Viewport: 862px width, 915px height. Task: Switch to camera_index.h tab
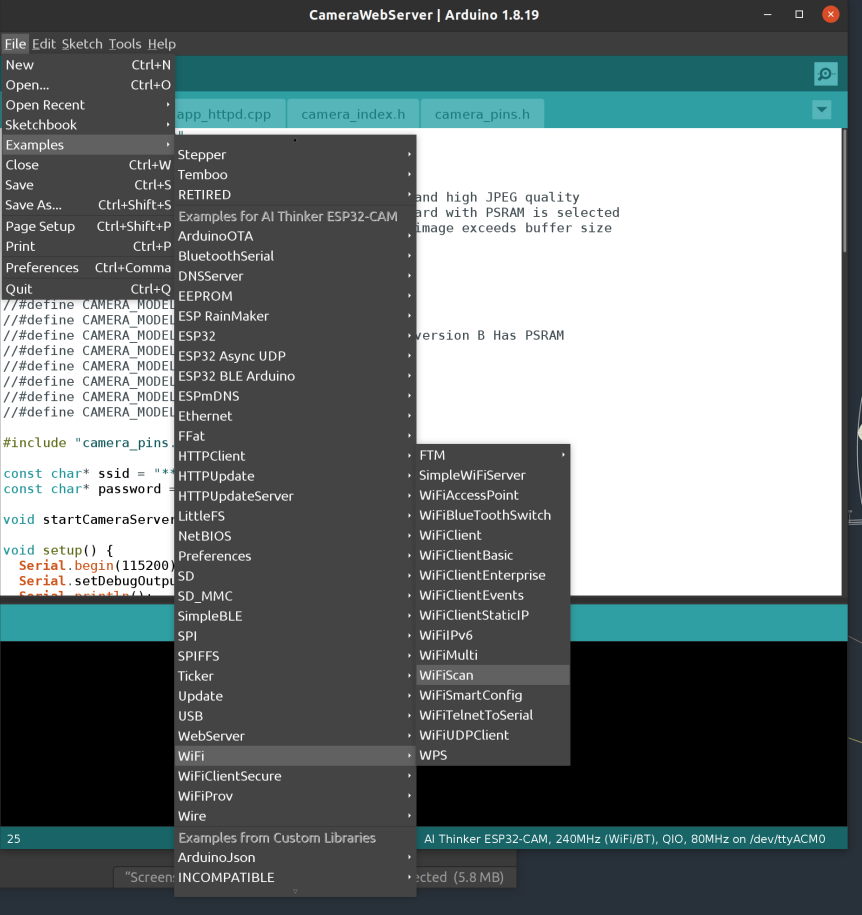click(x=353, y=114)
